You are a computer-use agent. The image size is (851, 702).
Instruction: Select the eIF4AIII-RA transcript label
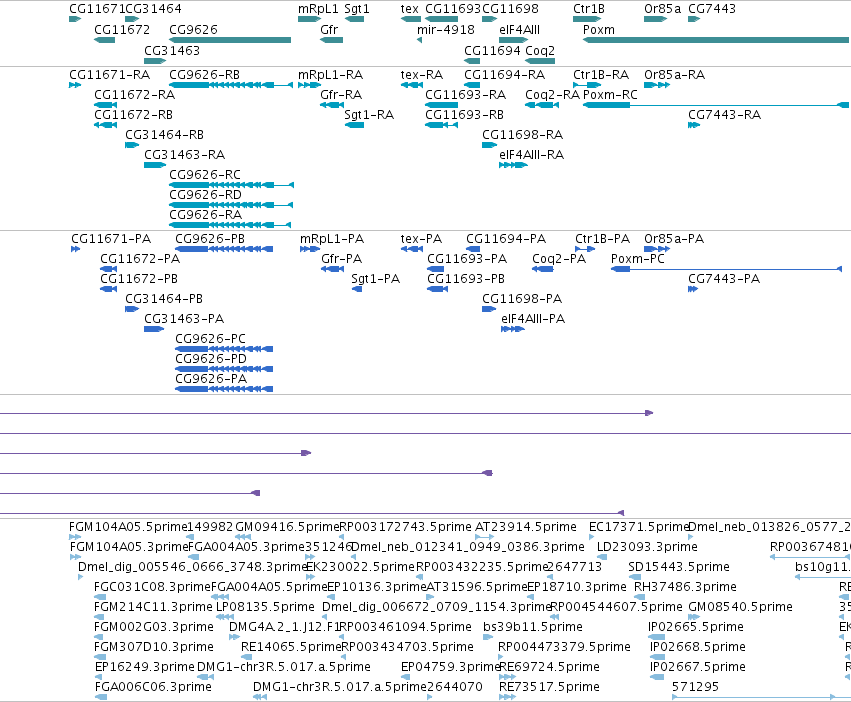[531, 155]
